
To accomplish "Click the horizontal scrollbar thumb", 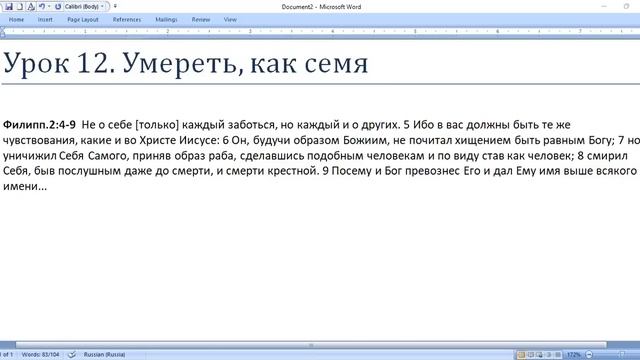I will [311, 345].
